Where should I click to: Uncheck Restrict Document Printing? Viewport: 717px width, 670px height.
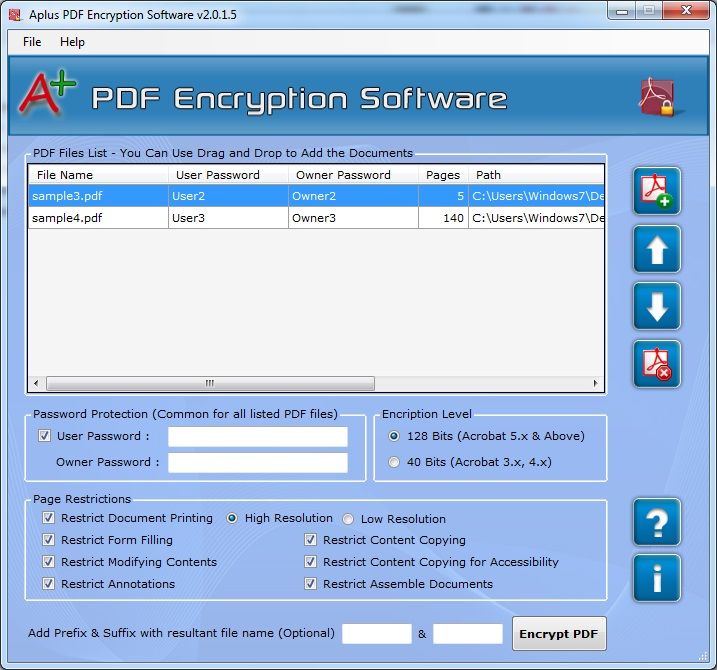click(48, 518)
